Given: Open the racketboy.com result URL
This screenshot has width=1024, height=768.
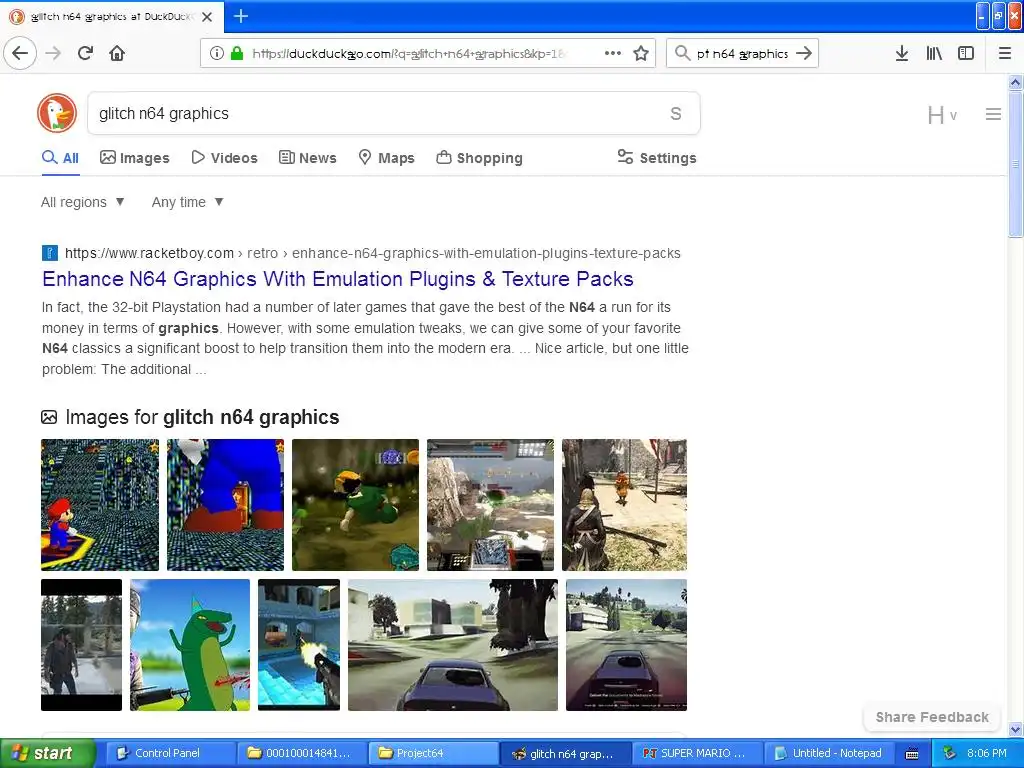Looking at the screenshot, I should pyautogui.click(x=372, y=253).
